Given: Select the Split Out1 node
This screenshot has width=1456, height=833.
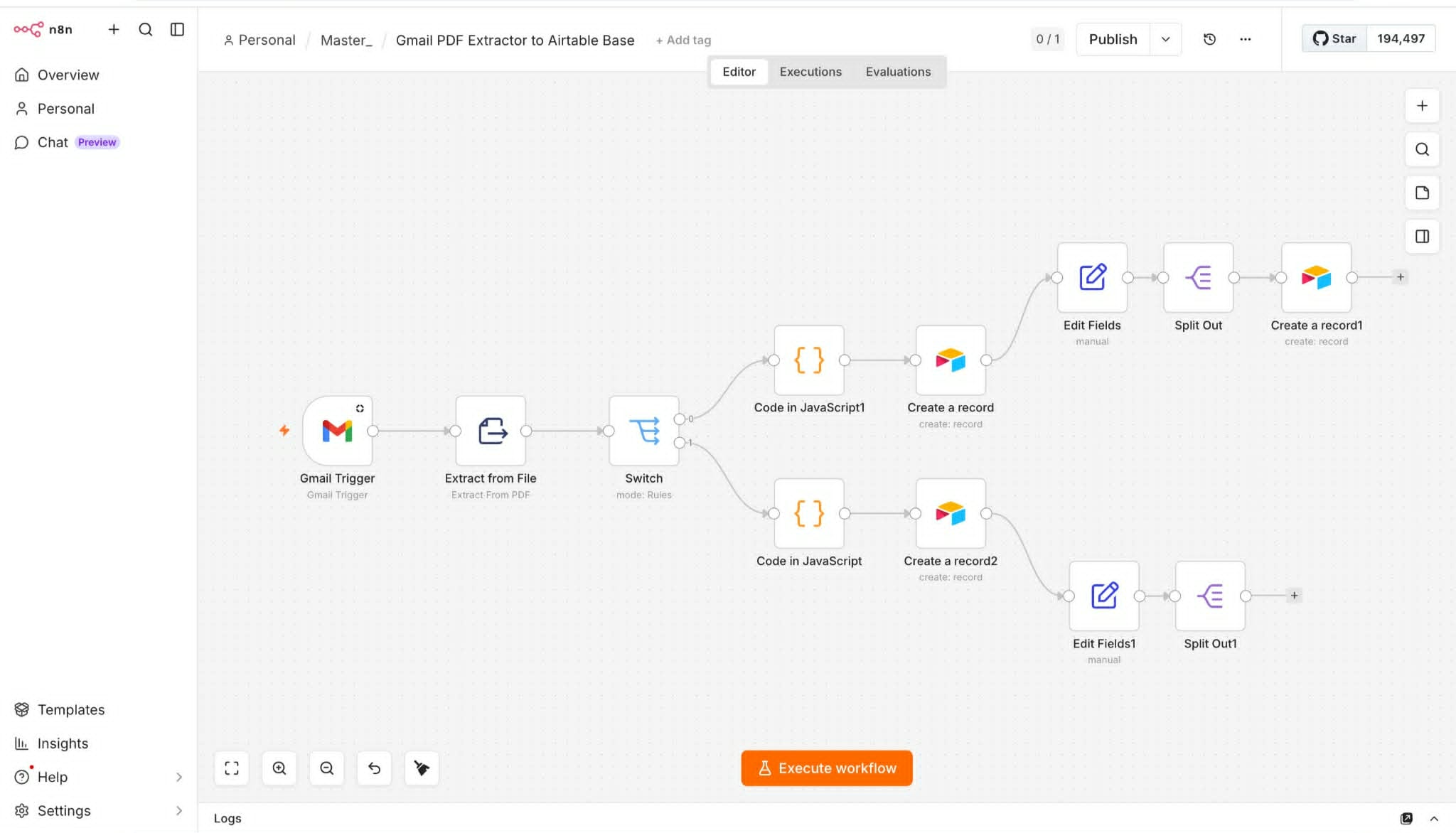Looking at the screenshot, I should point(1210,596).
